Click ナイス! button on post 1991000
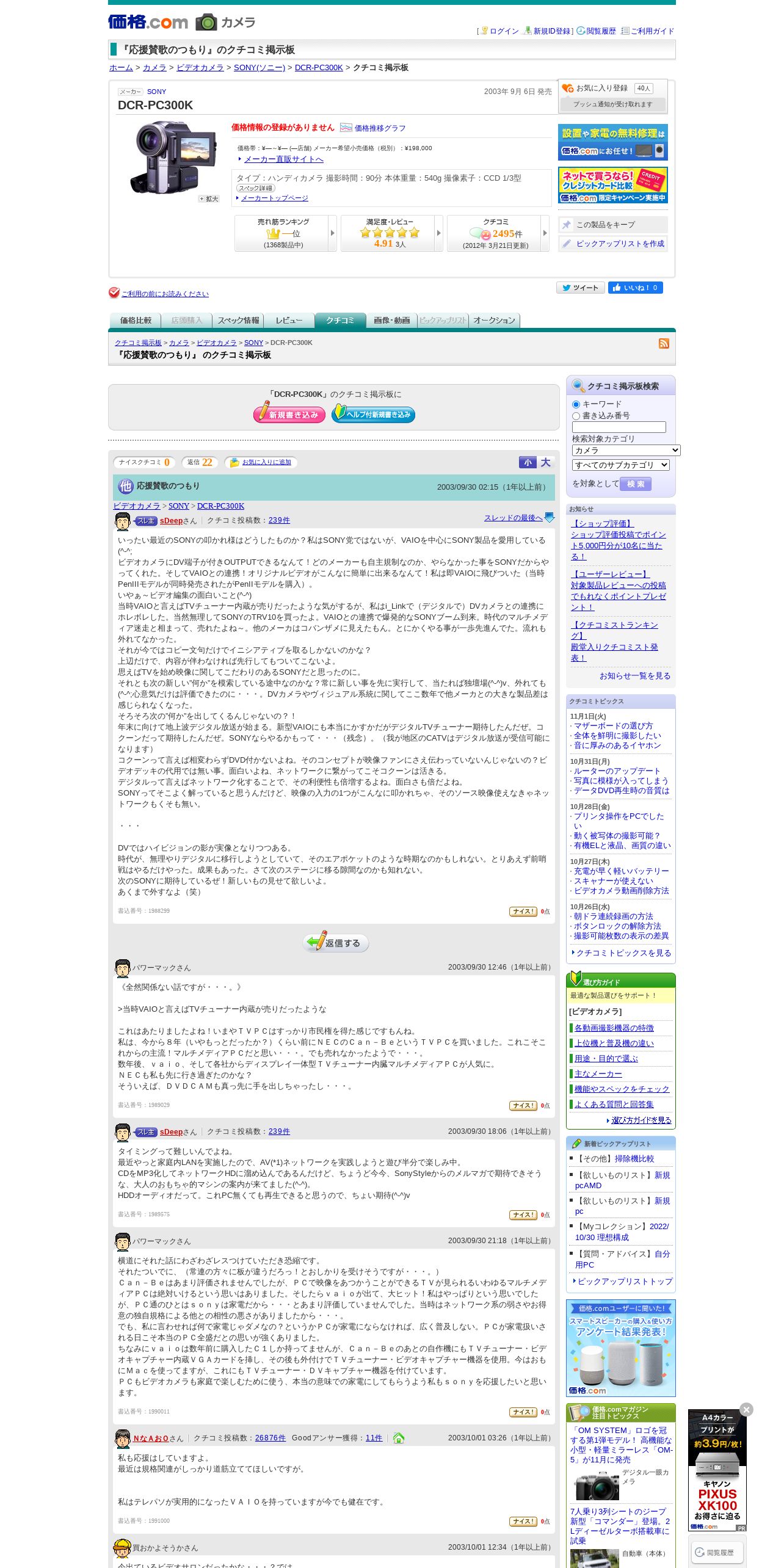 pos(523,1522)
